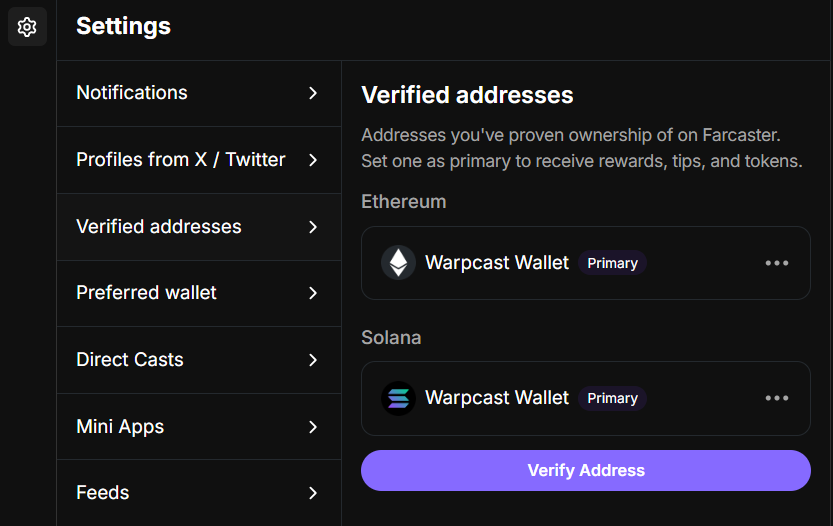Open Ethereum wallet three-dot options menu

coord(777,263)
